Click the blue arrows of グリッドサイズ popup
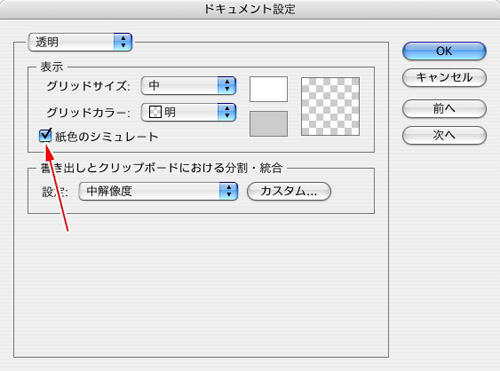This screenshot has width=500, height=371. [x=227, y=85]
